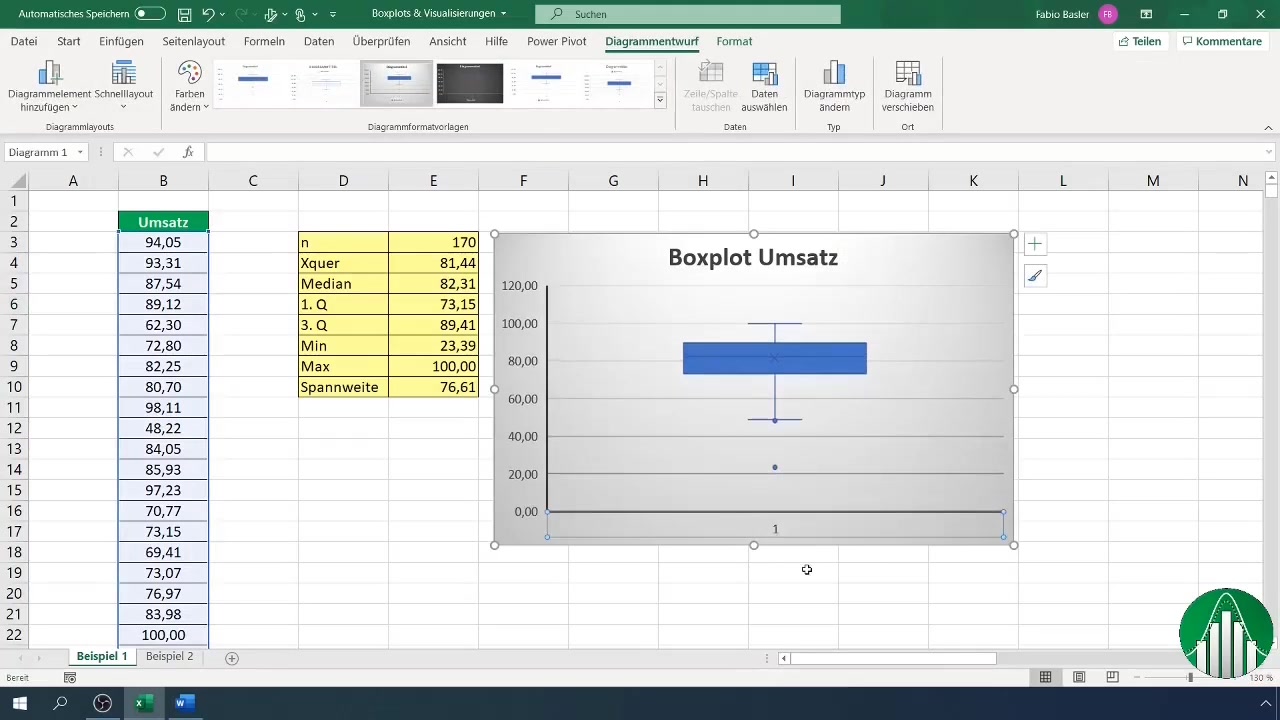Viewport: 1280px width, 720px height.
Task: Toggle Automatisches Speichern switch
Action: point(150,14)
